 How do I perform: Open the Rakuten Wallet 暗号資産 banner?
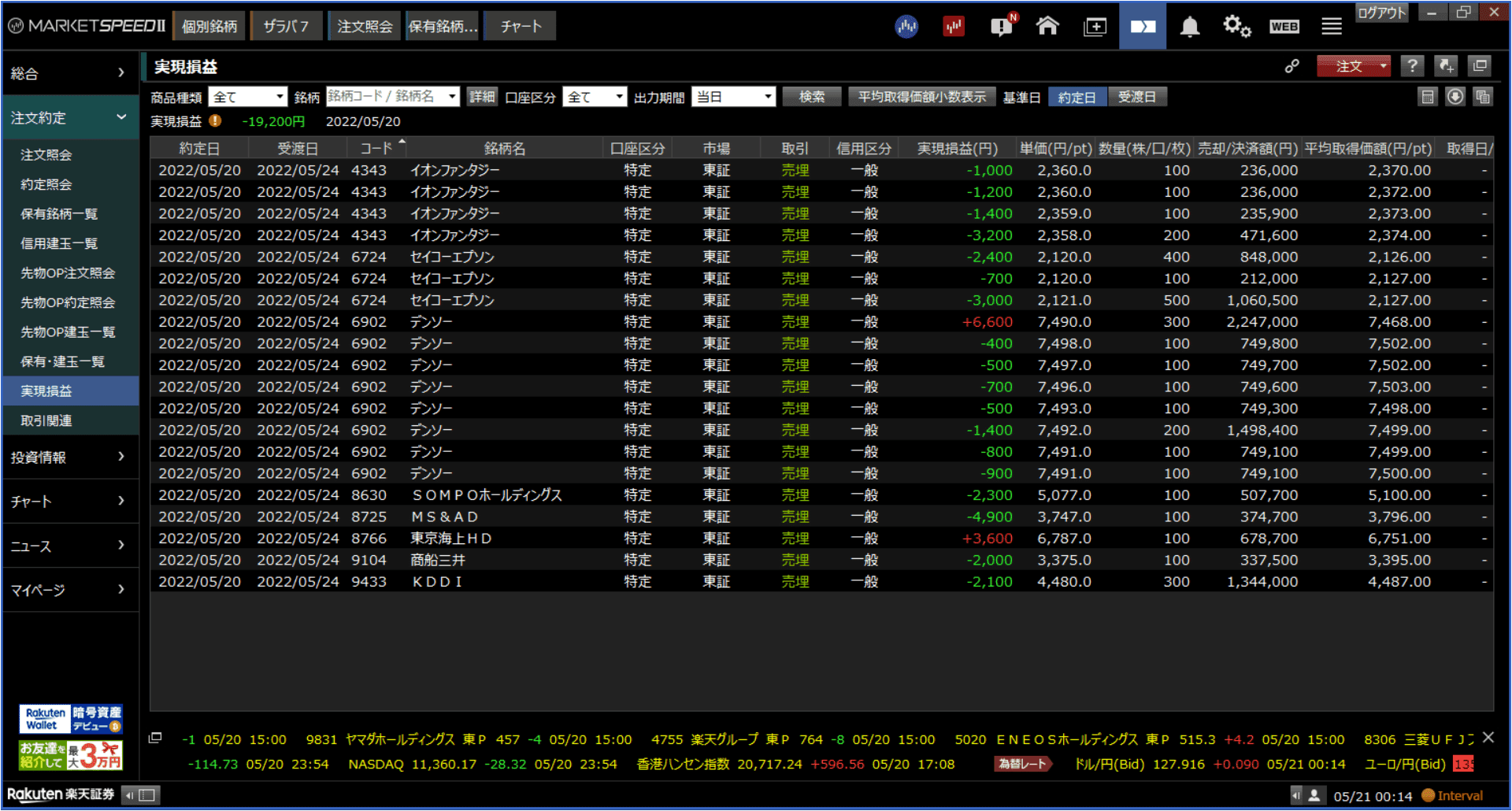click(71, 720)
